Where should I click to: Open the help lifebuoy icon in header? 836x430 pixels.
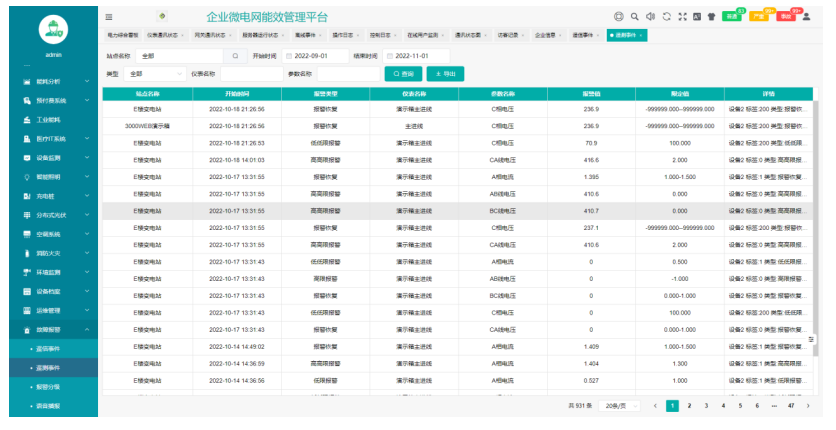pyautogui.click(x=618, y=17)
